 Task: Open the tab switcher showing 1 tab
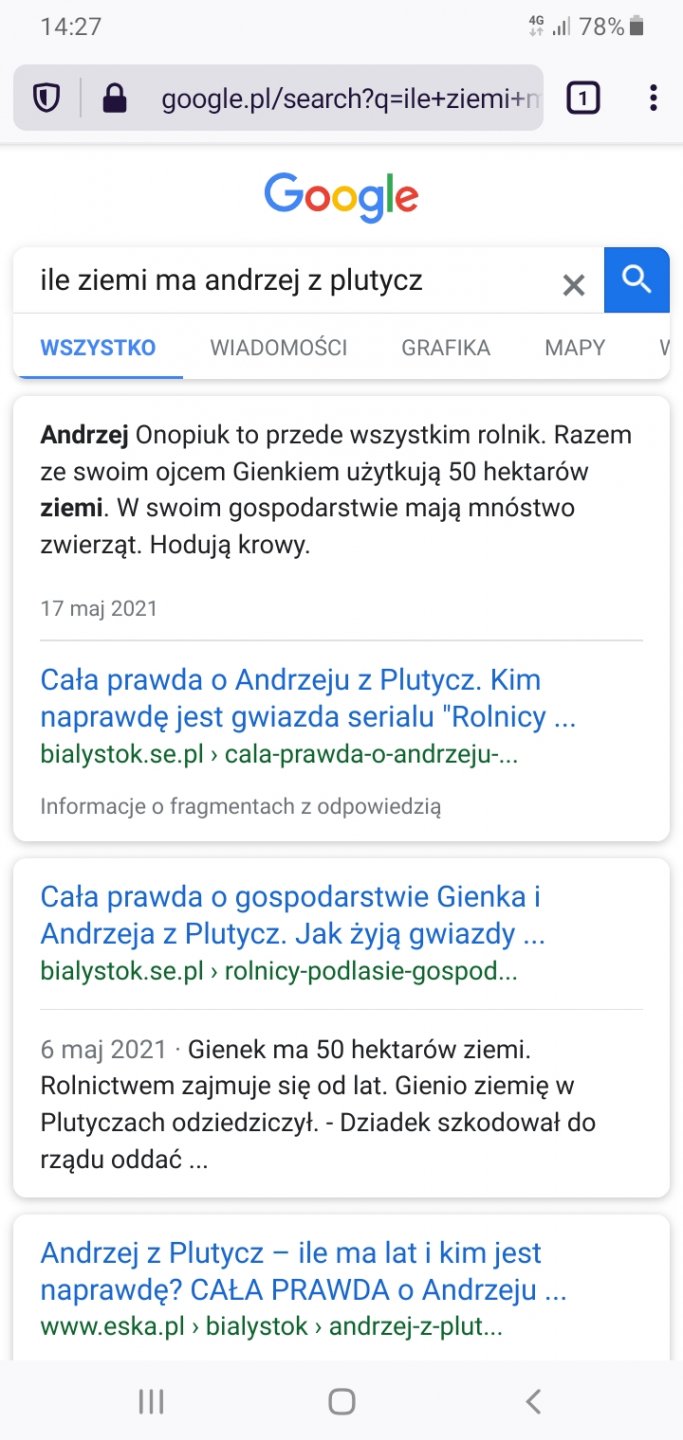pyautogui.click(x=583, y=98)
